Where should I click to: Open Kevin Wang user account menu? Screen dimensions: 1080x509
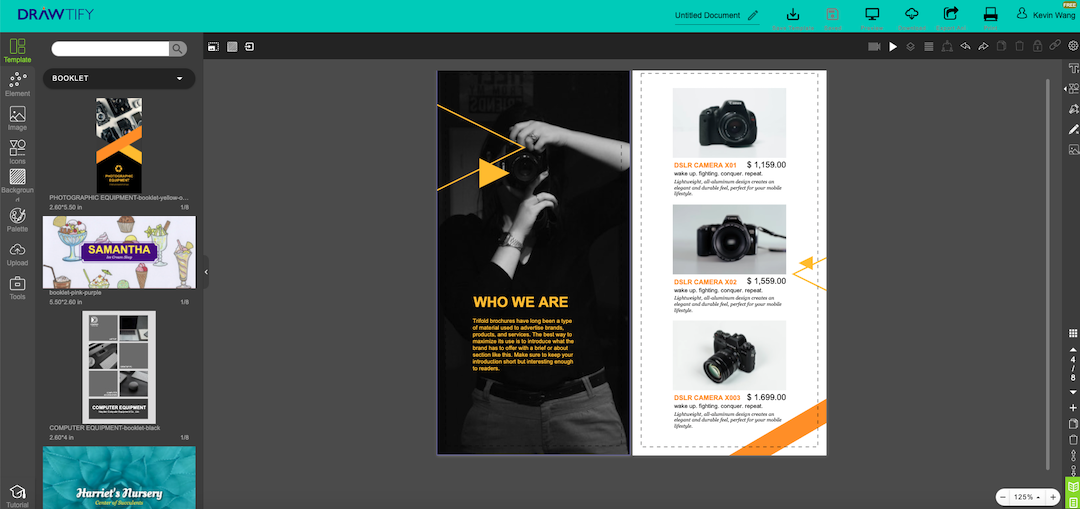click(x=1047, y=14)
